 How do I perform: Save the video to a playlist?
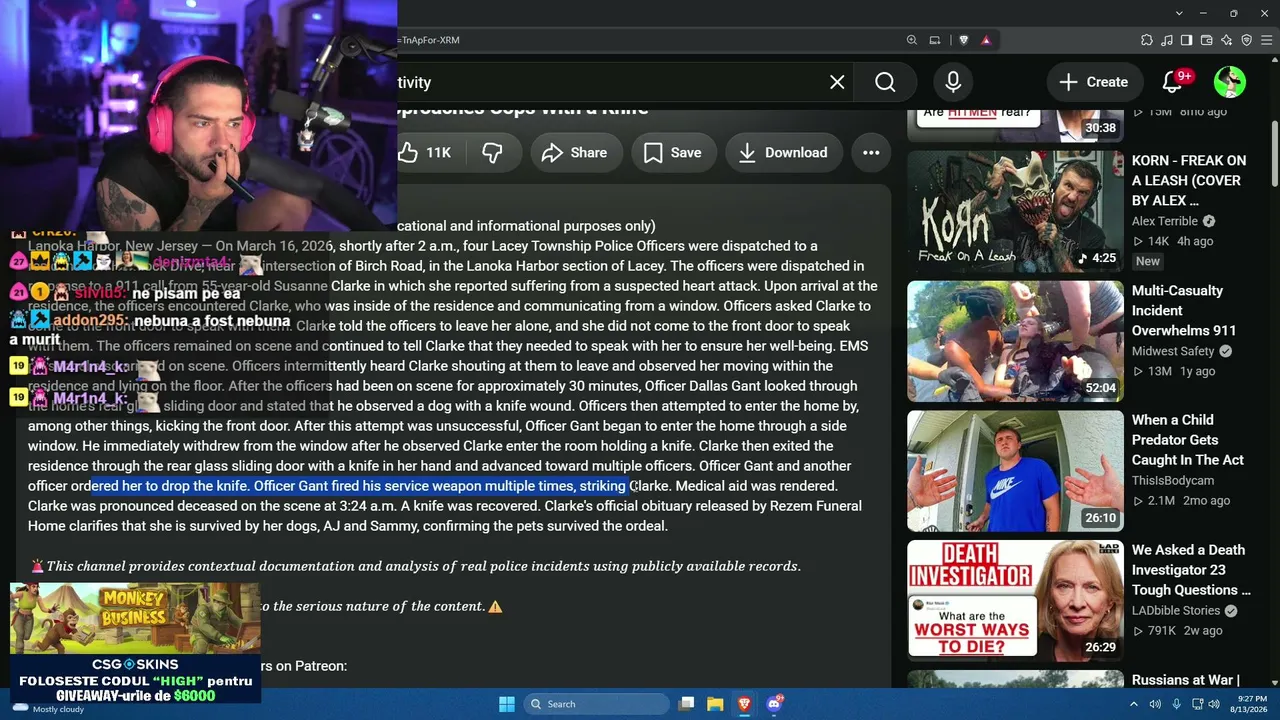tap(672, 153)
